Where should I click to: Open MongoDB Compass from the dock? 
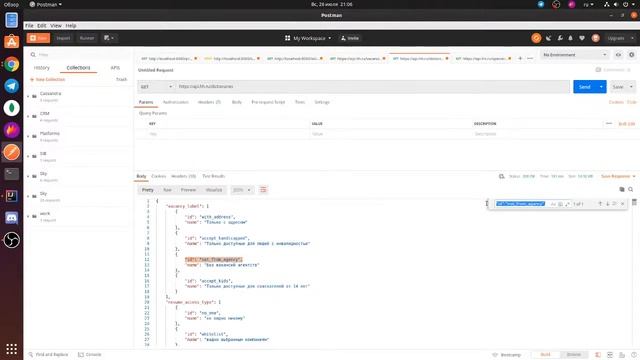pos(11,108)
